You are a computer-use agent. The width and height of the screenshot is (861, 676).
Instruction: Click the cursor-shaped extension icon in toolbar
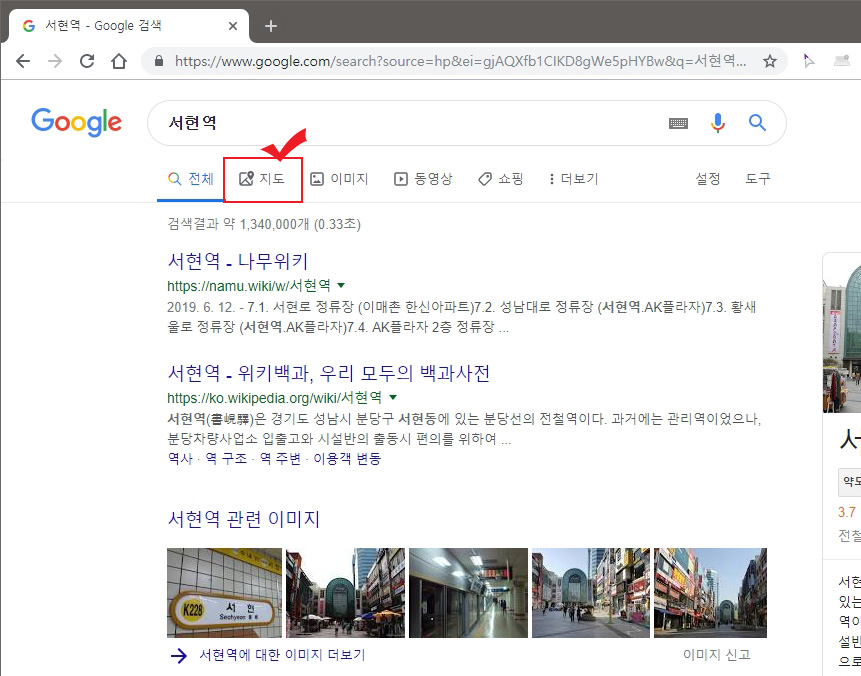click(808, 61)
